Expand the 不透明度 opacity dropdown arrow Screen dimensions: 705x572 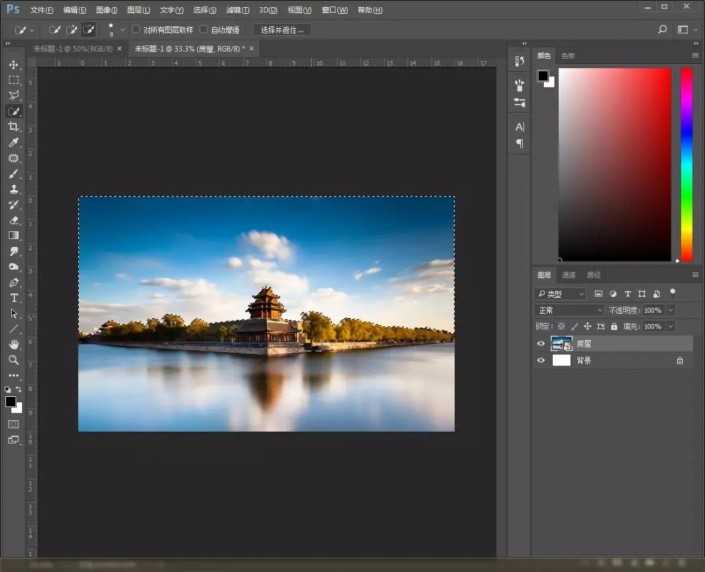670,310
